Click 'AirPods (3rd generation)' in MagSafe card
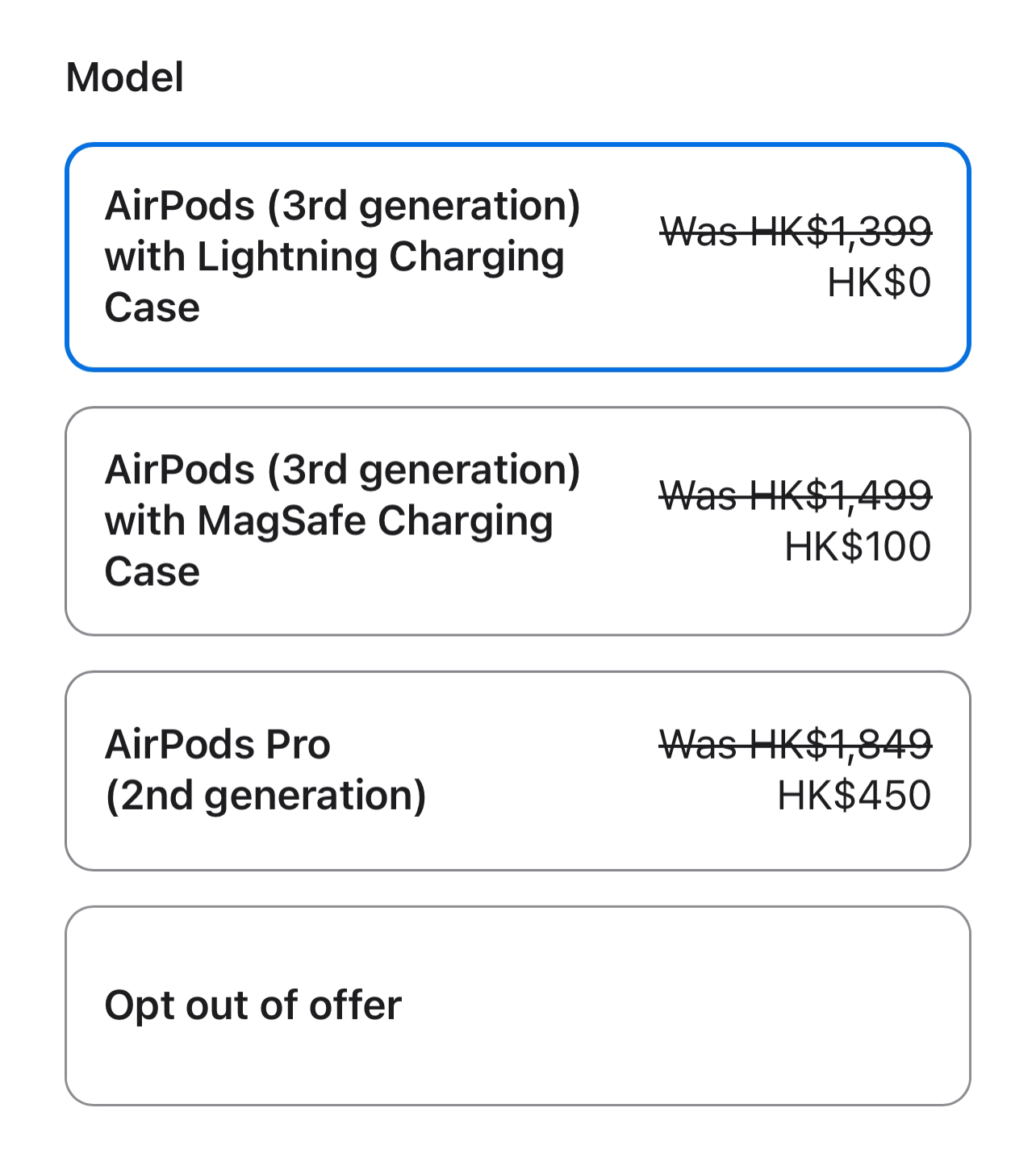The width and height of the screenshot is (1036, 1158). pos(343,470)
